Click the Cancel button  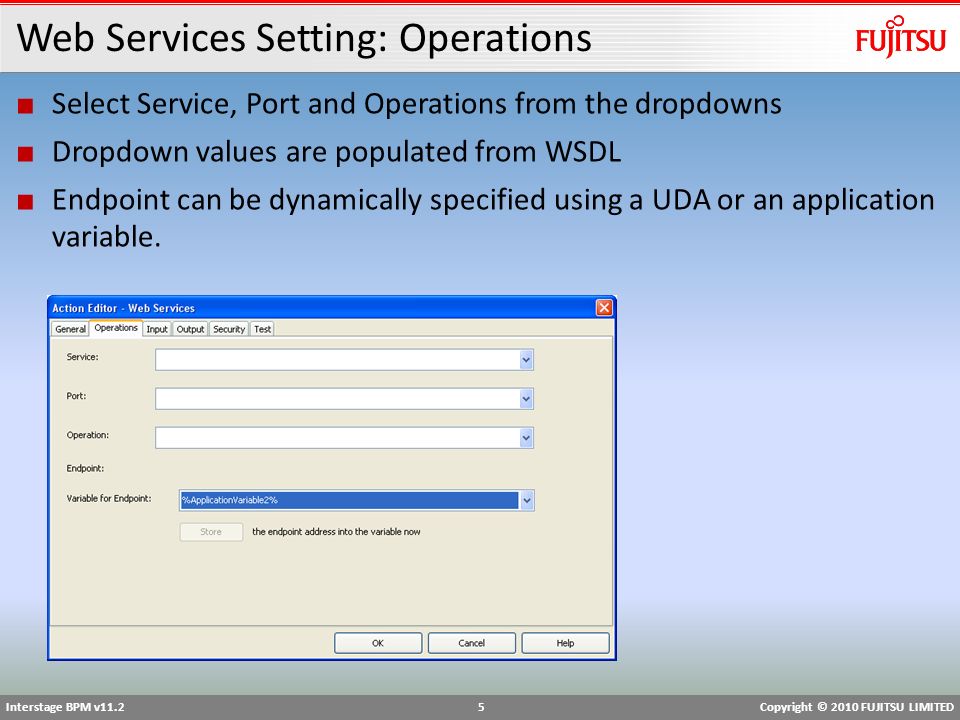(x=471, y=643)
